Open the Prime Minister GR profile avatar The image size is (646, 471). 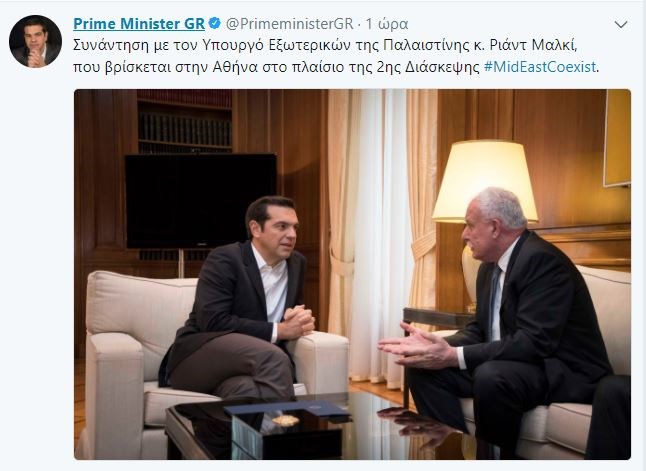coord(35,42)
